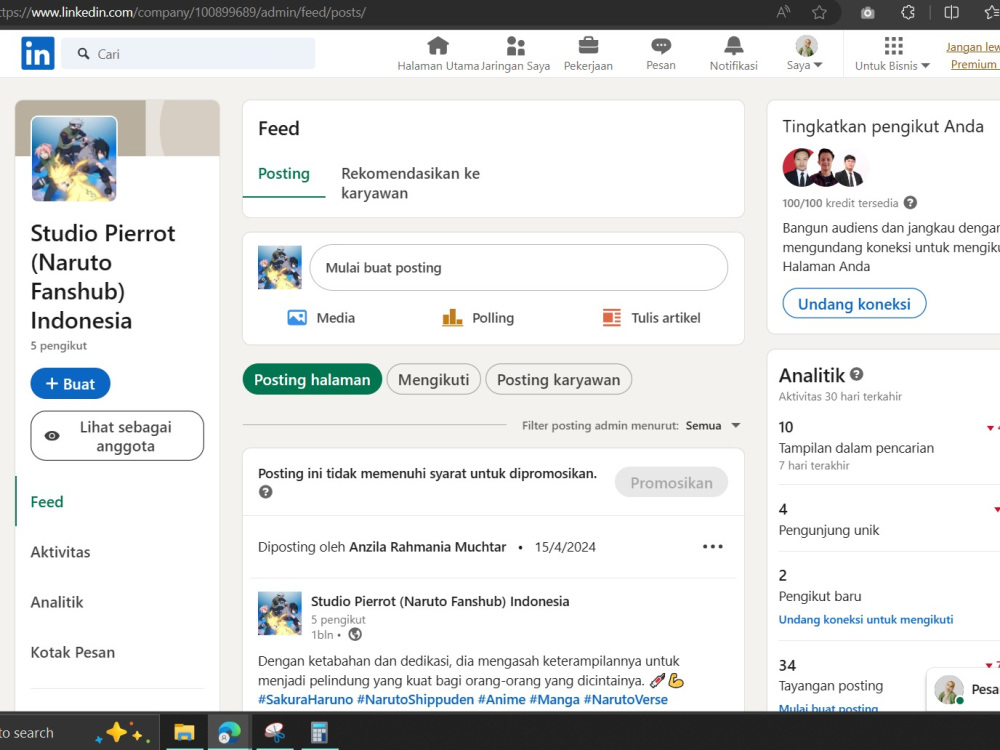This screenshot has width=1000, height=750.
Task: Click the Mulai buat posting field
Action: (518, 267)
